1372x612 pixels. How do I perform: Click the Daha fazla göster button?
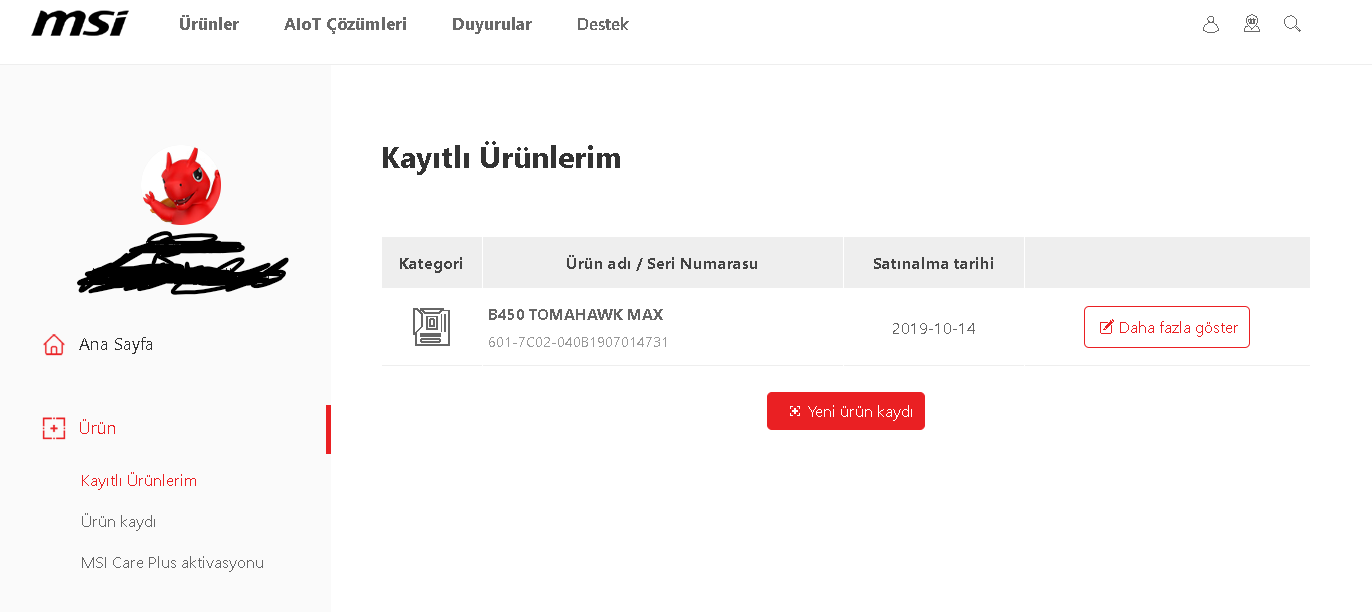click(x=1167, y=327)
